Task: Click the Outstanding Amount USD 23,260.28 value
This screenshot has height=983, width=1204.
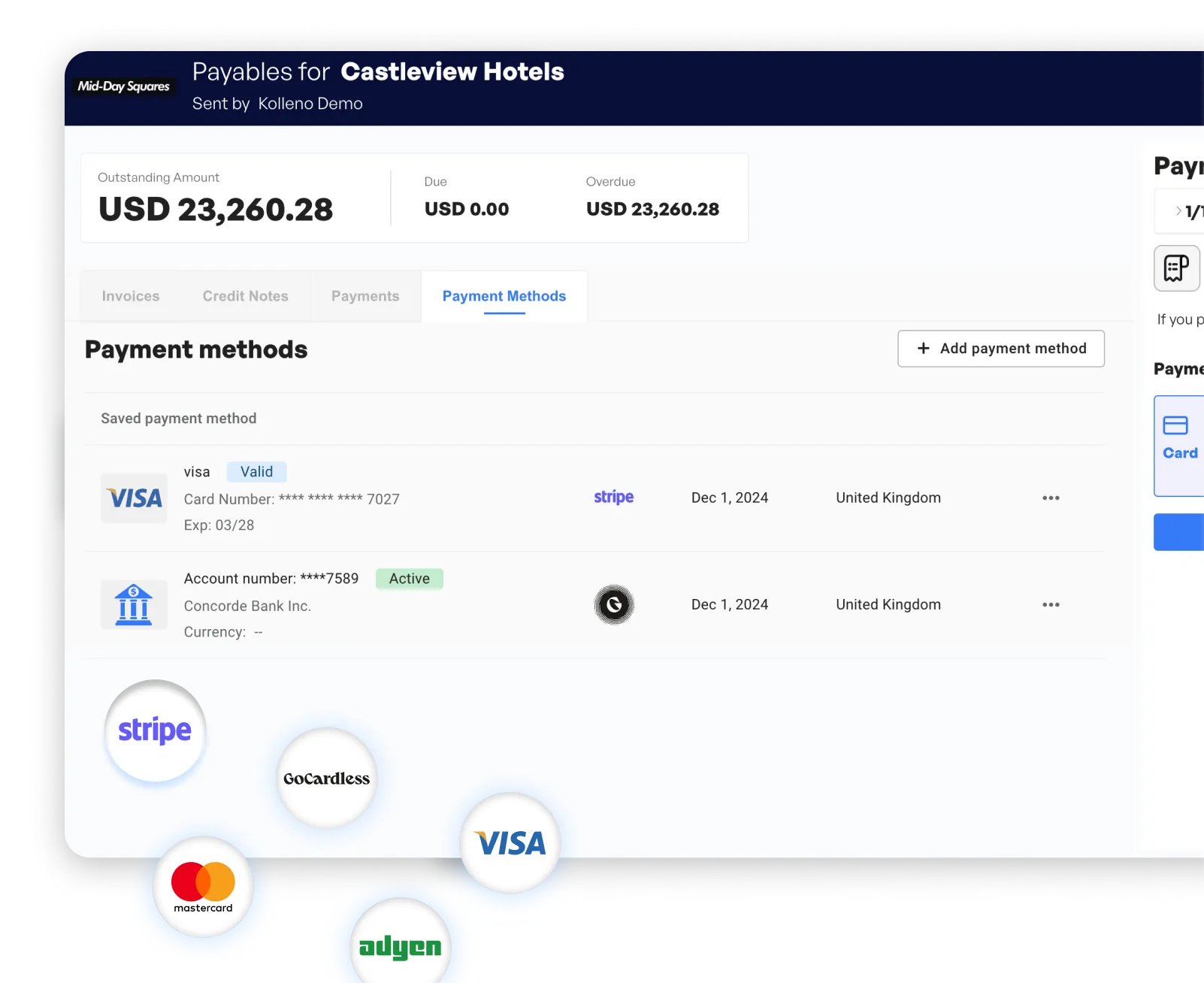Action: click(216, 209)
